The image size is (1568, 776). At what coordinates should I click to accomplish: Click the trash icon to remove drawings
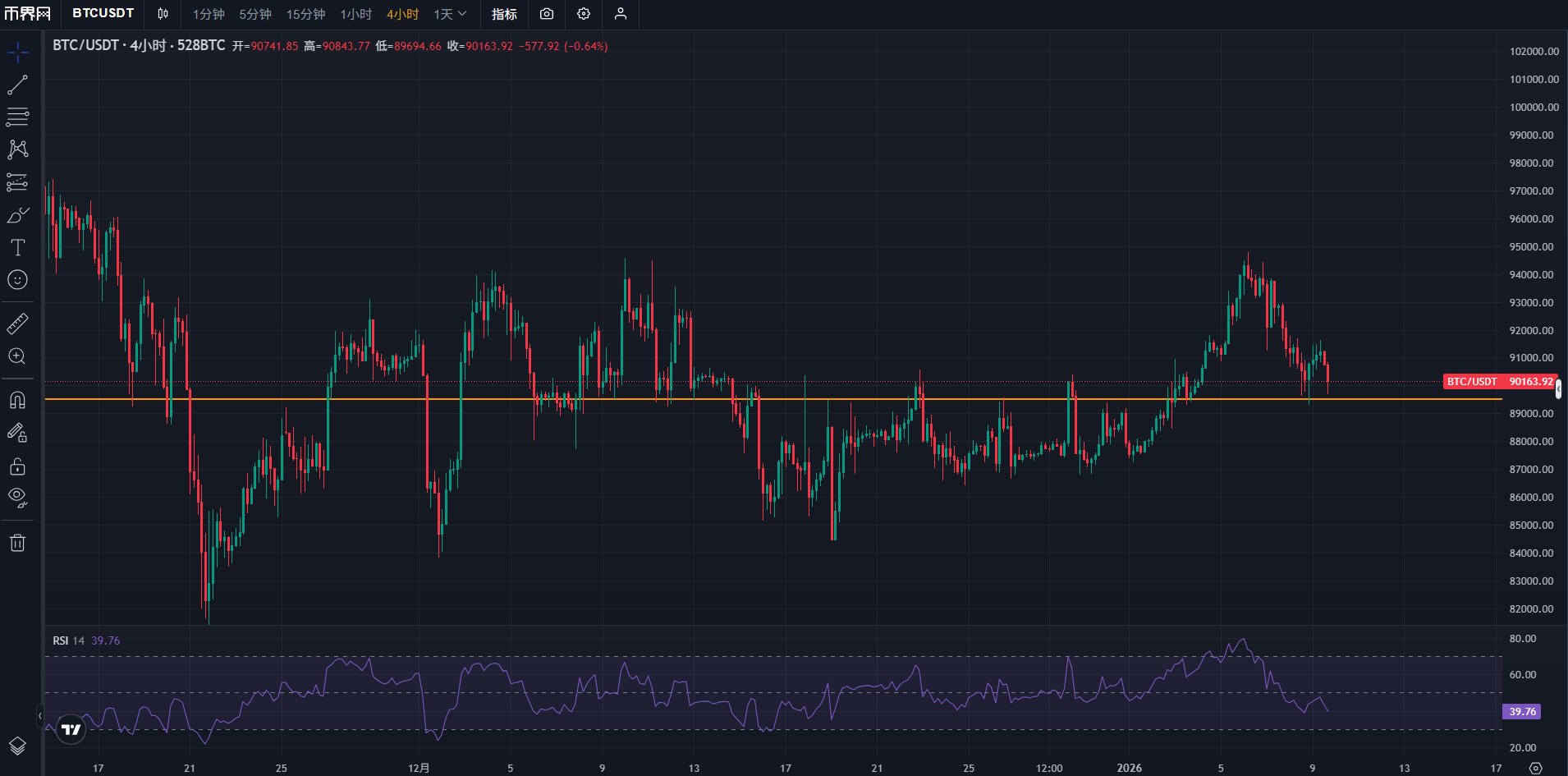click(x=17, y=543)
